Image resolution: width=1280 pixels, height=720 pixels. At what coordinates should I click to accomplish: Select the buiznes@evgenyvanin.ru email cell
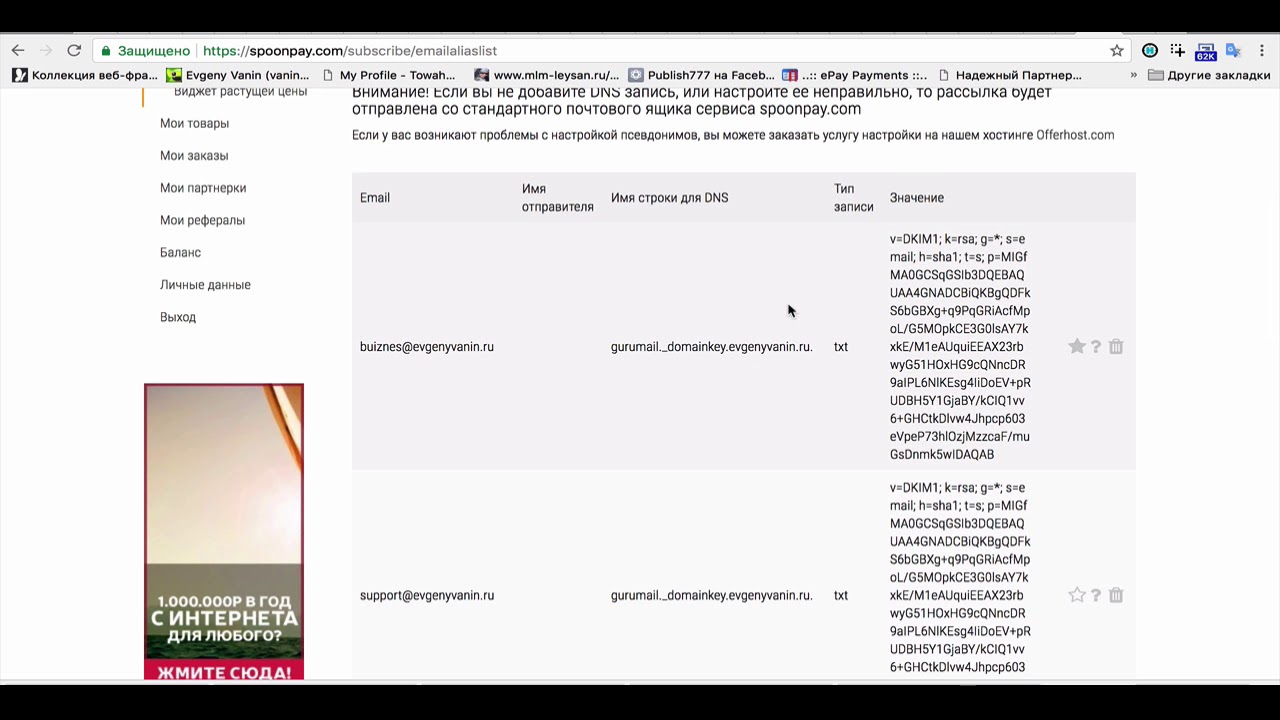427,347
